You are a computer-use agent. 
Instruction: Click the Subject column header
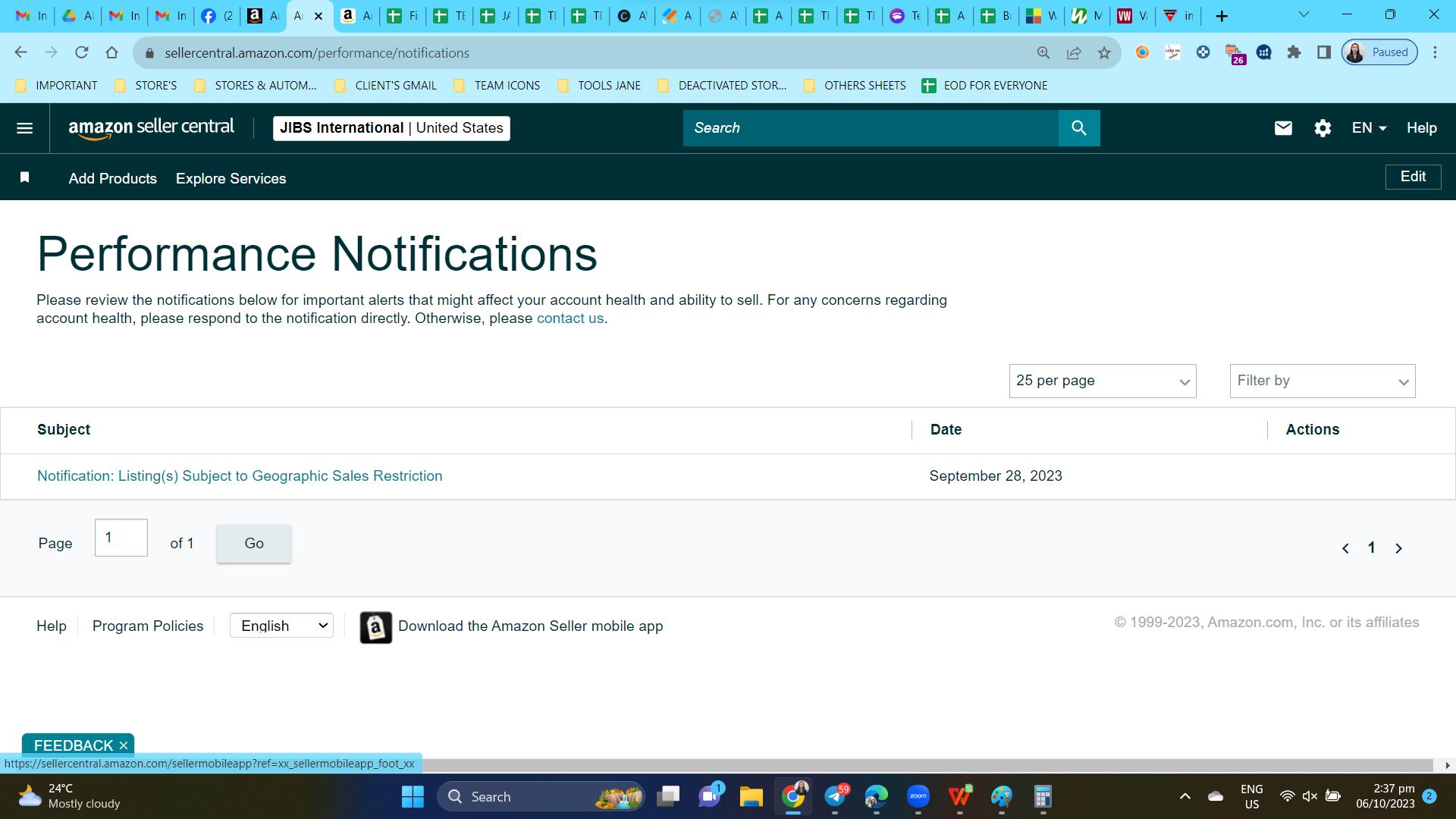(x=64, y=430)
